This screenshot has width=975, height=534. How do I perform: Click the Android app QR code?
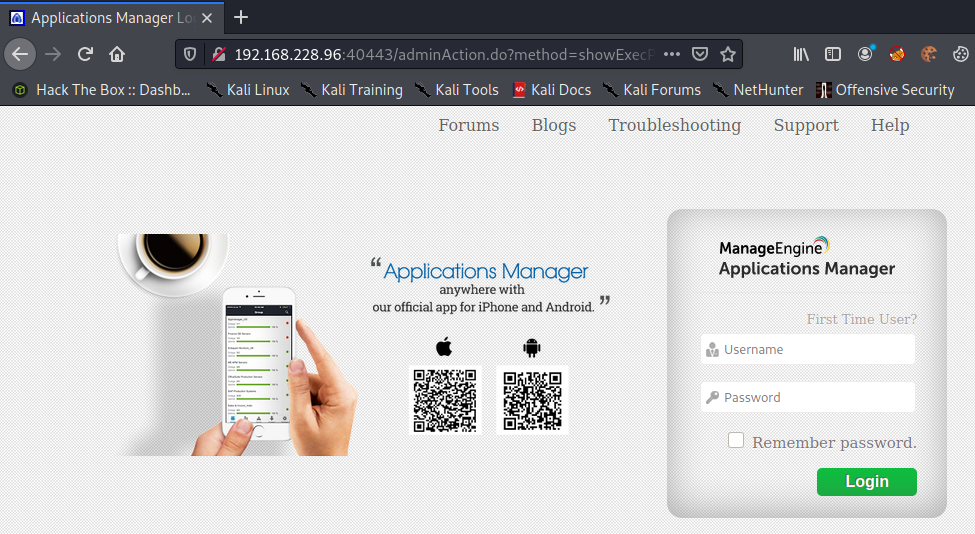click(x=532, y=400)
